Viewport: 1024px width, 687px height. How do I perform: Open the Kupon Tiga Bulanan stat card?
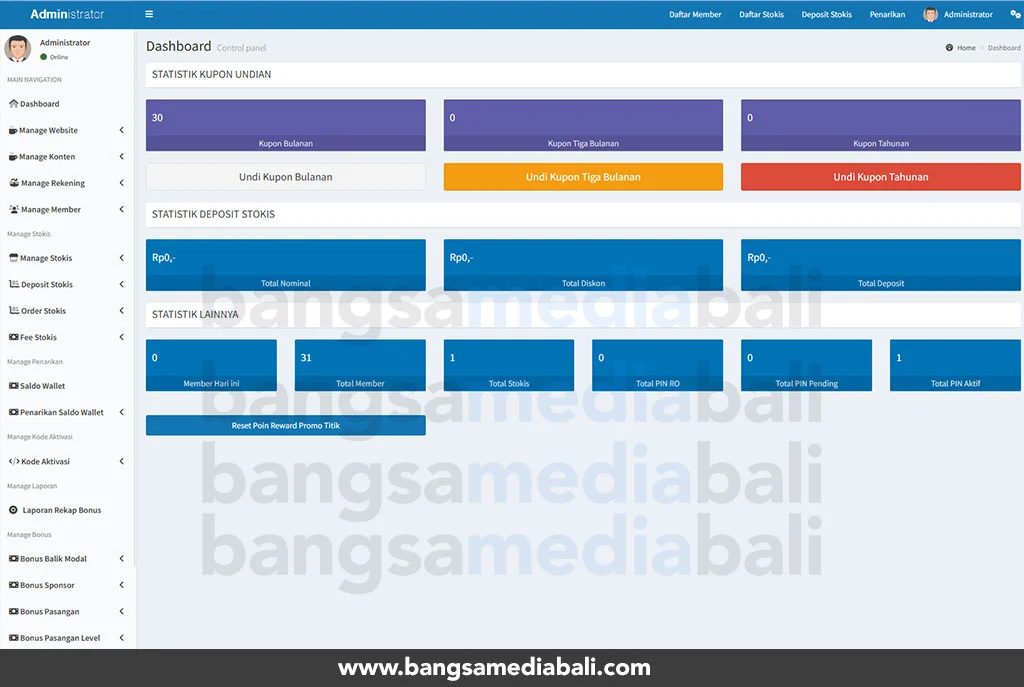583,125
